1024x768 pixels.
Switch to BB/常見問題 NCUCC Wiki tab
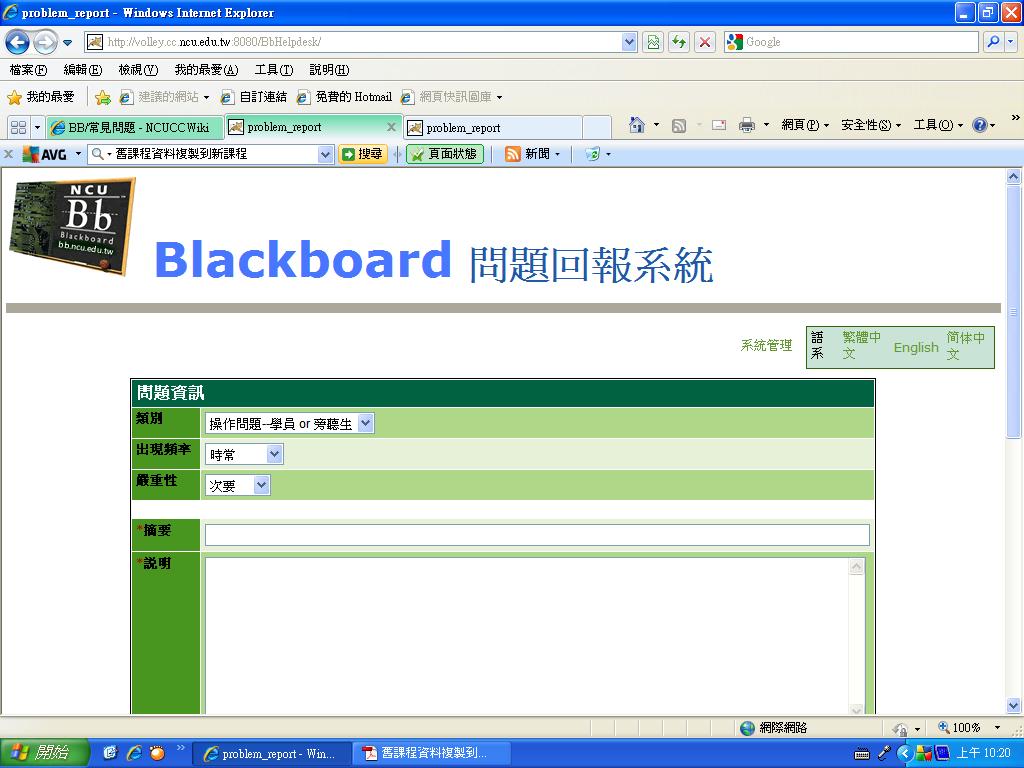(x=134, y=127)
